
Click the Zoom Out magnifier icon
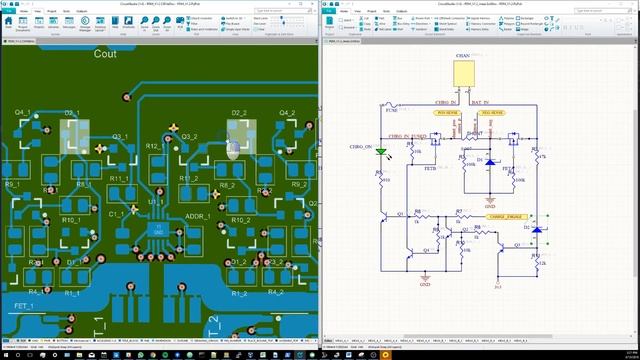(156, 24)
